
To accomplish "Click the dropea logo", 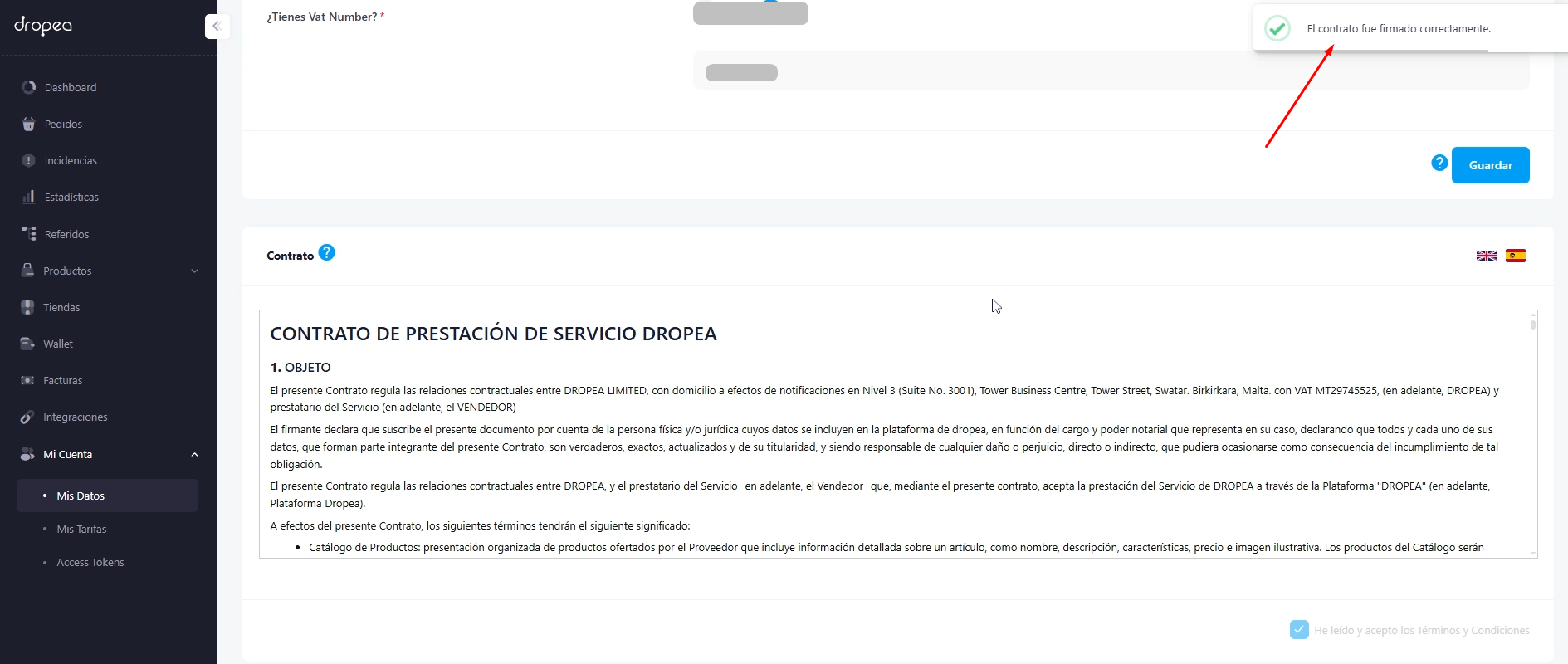I will [43, 26].
